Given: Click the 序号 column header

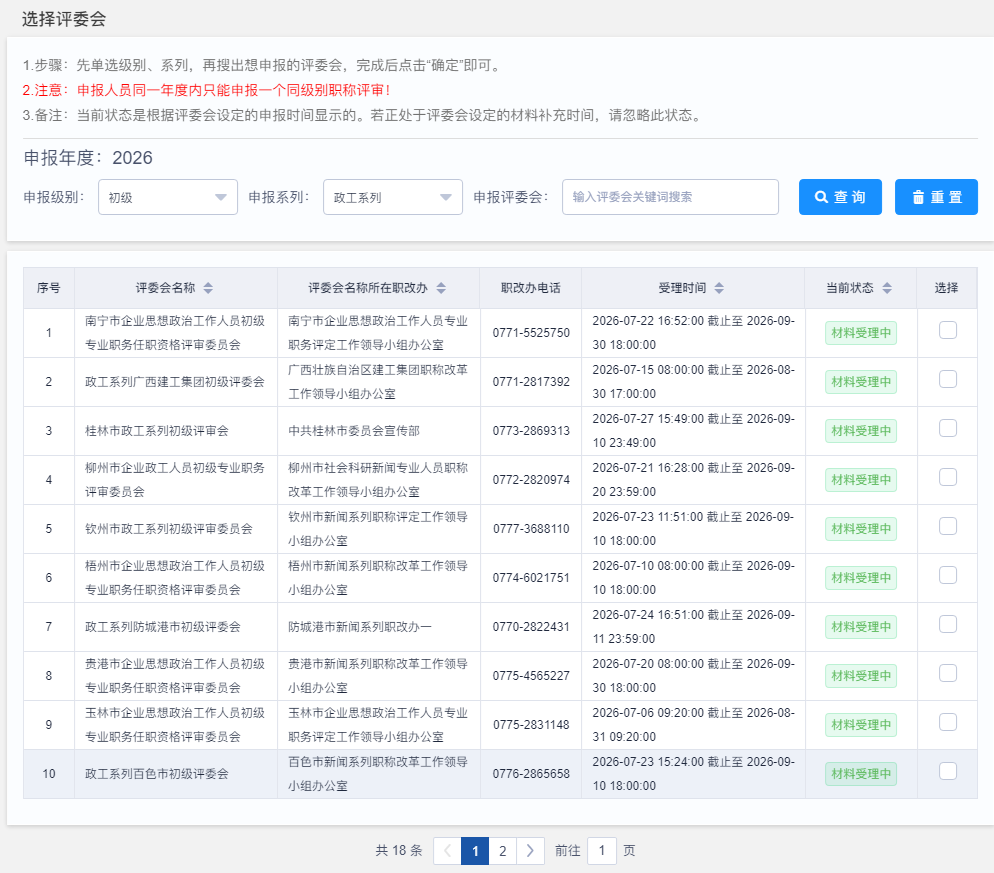Looking at the screenshot, I should (x=49, y=288).
